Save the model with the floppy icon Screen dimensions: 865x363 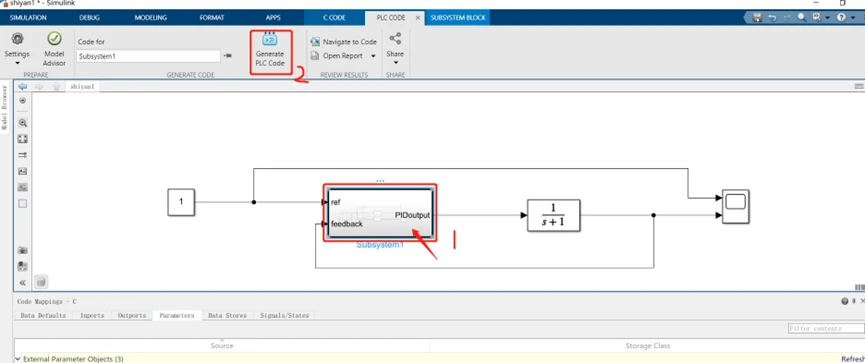tap(757, 18)
